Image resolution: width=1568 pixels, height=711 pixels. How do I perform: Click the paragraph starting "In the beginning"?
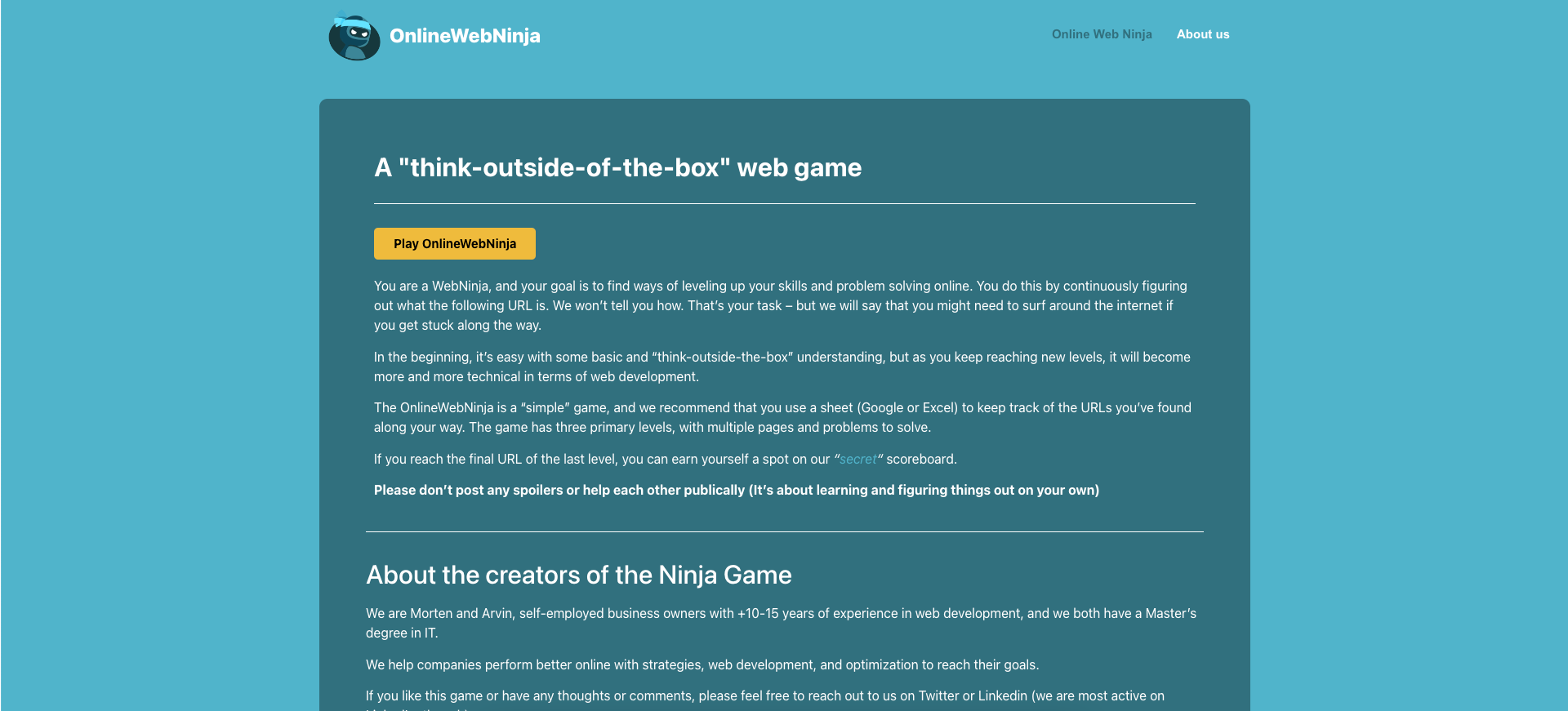click(780, 367)
